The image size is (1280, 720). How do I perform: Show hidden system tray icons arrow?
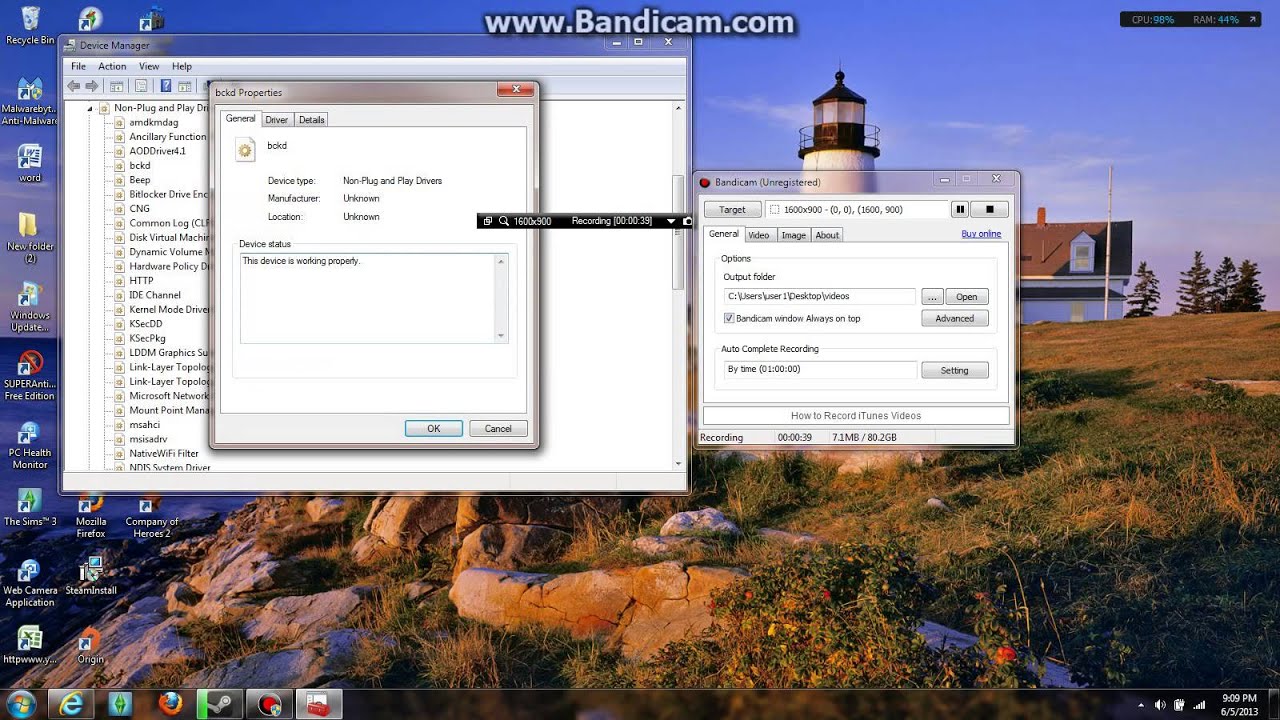pyautogui.click(x=1141, y=705)
